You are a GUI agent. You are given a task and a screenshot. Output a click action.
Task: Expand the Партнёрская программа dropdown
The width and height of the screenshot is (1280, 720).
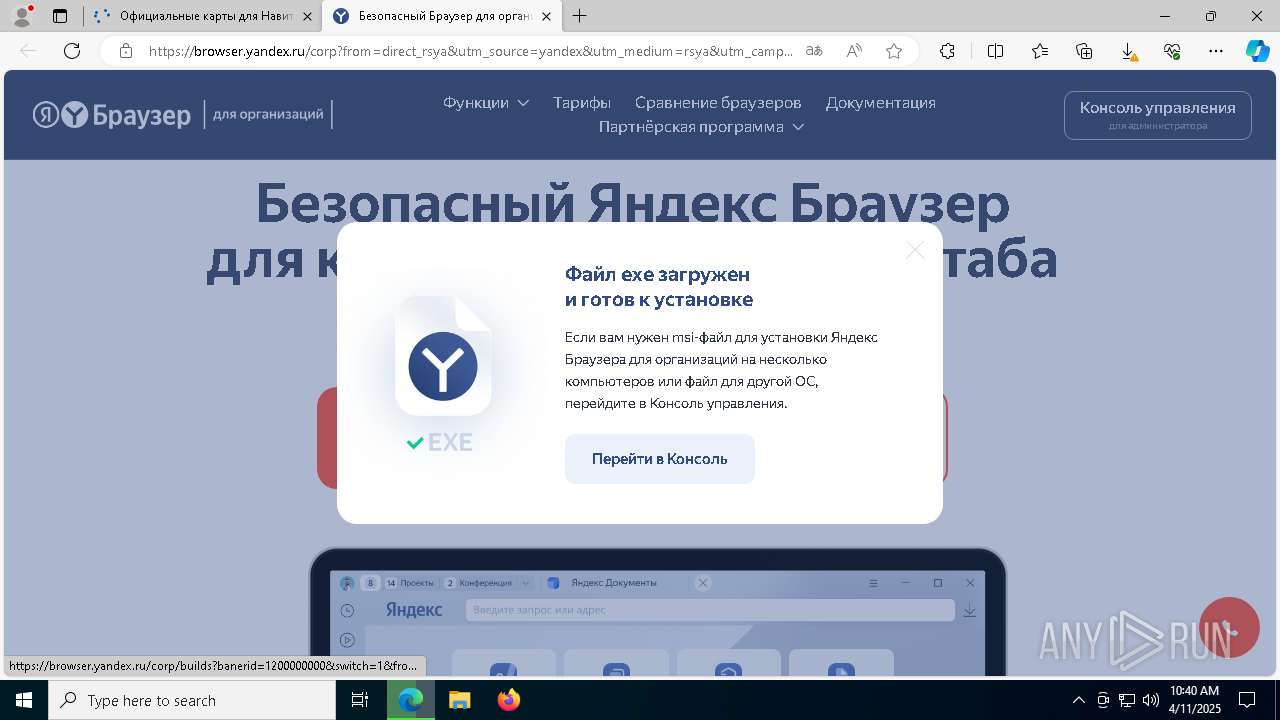(x=701, y=126)
